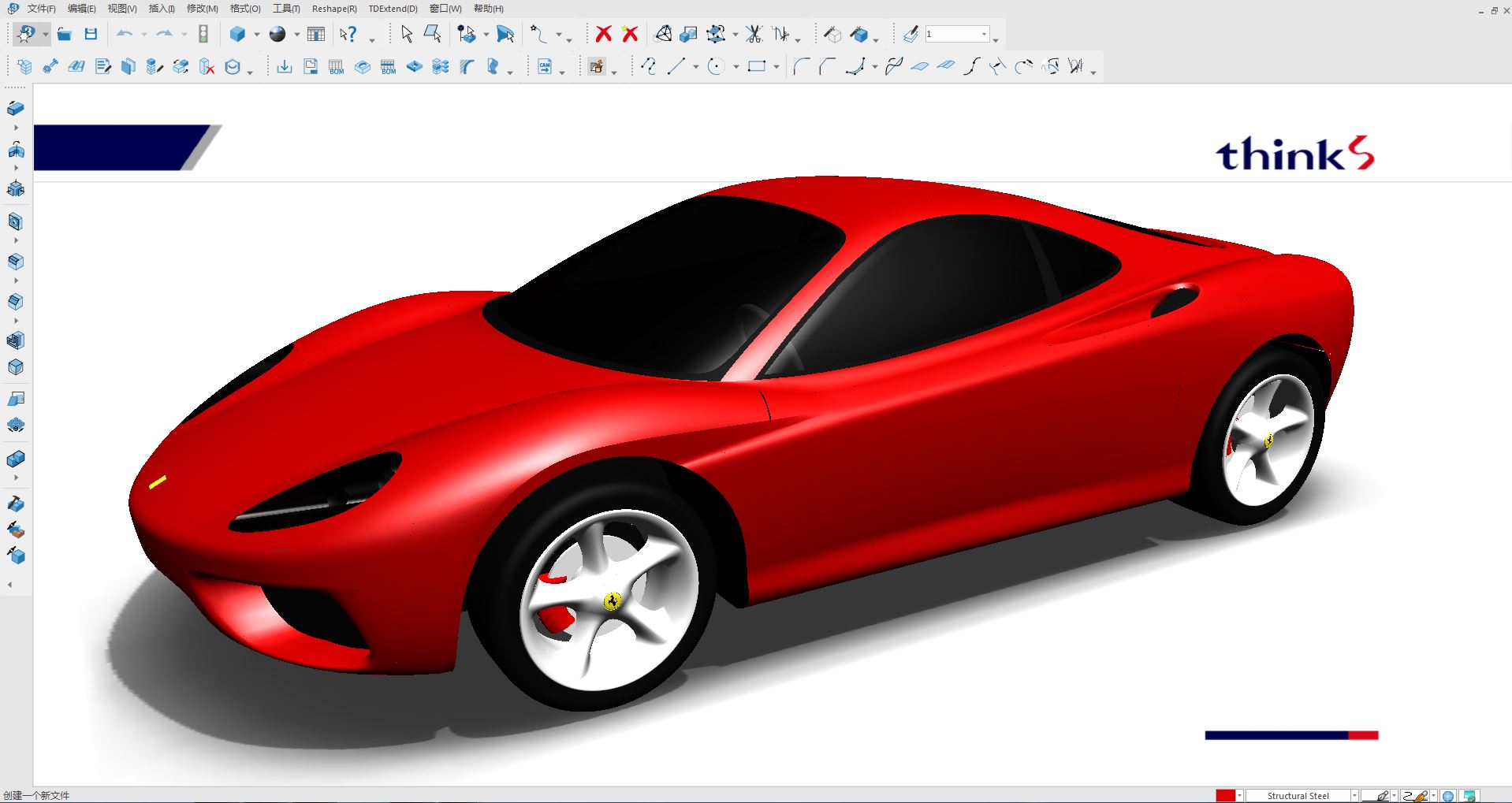The image size is (1512, 803).
Task: Click the BOM table icon
Action: 337,67
